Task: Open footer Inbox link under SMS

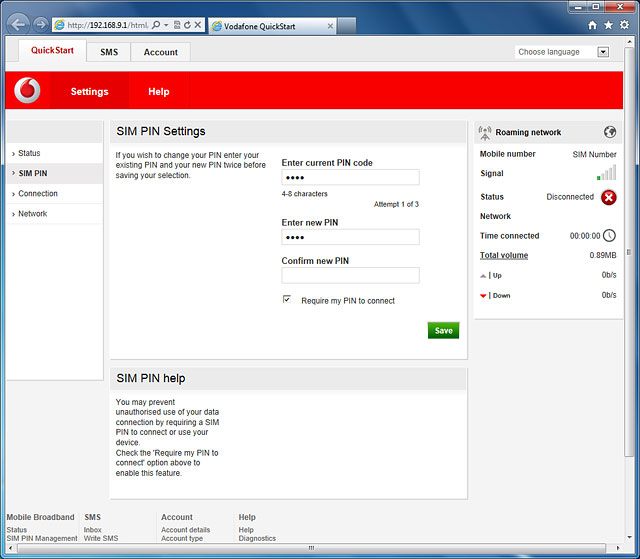Action: click(x=92, y=530)
